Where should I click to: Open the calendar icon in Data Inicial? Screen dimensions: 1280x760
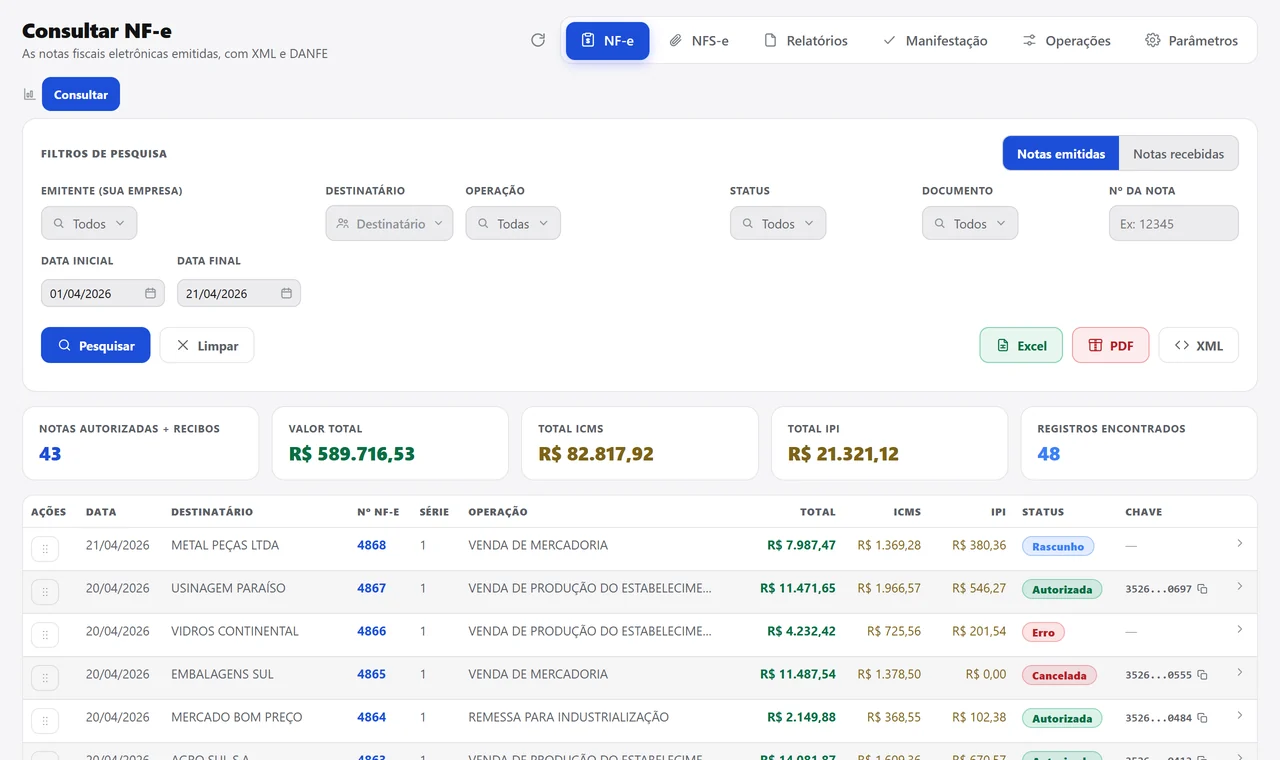(x=150, y=293)
